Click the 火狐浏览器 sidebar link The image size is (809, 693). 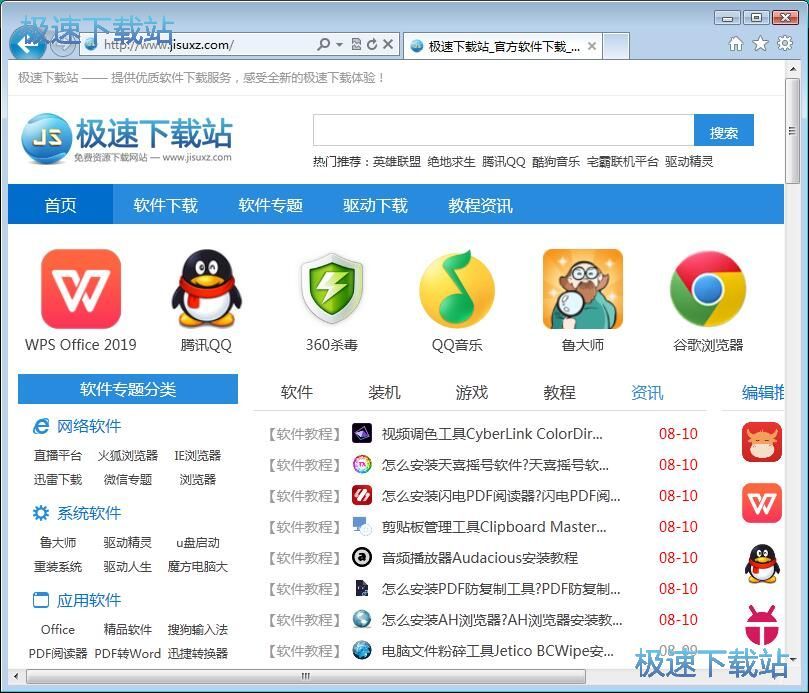point(128,455)
